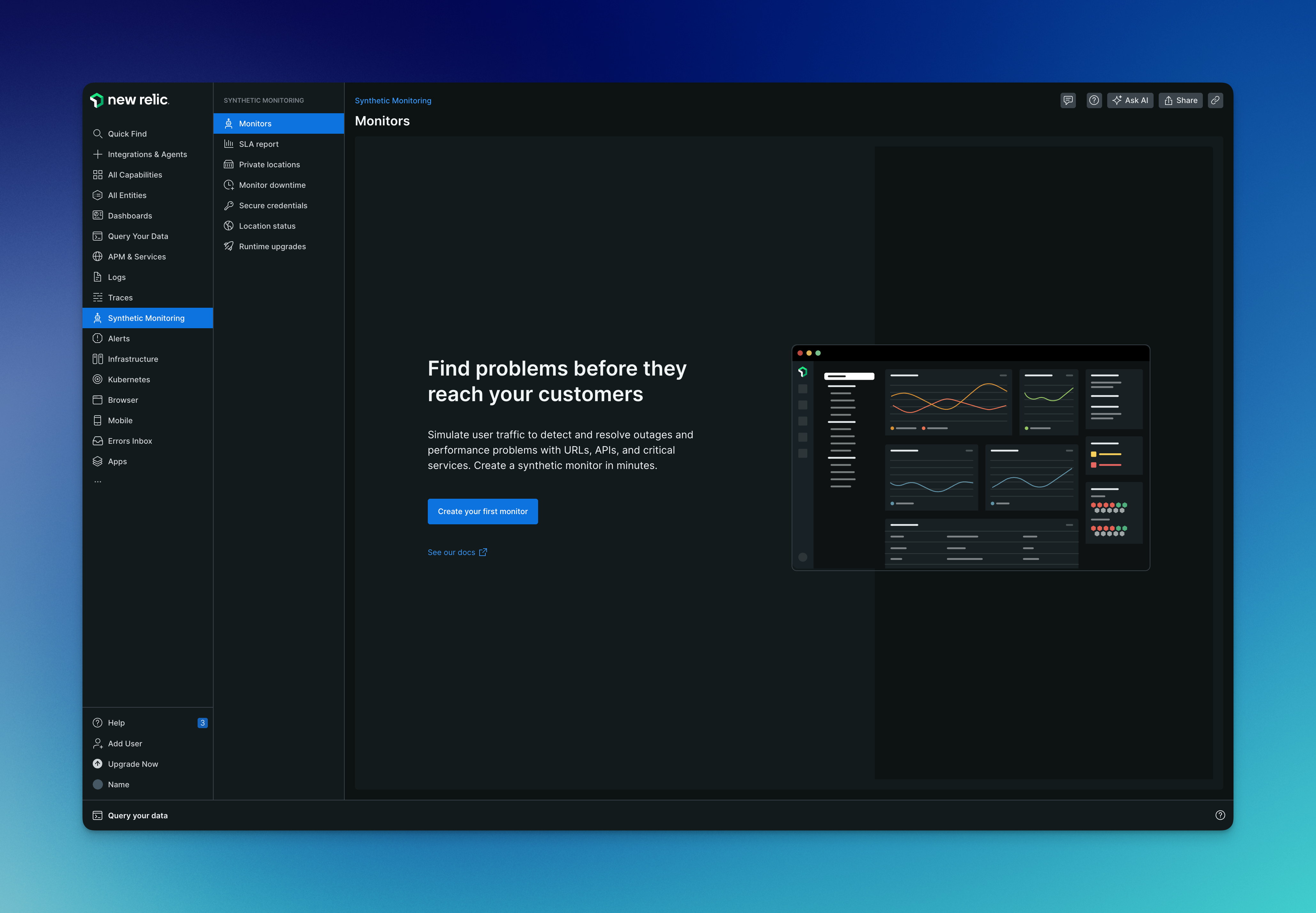Viewport: 1316px width, 913px height.
Task: Go to Private locations
Action: pyautogui.click(x=269, y=165)
